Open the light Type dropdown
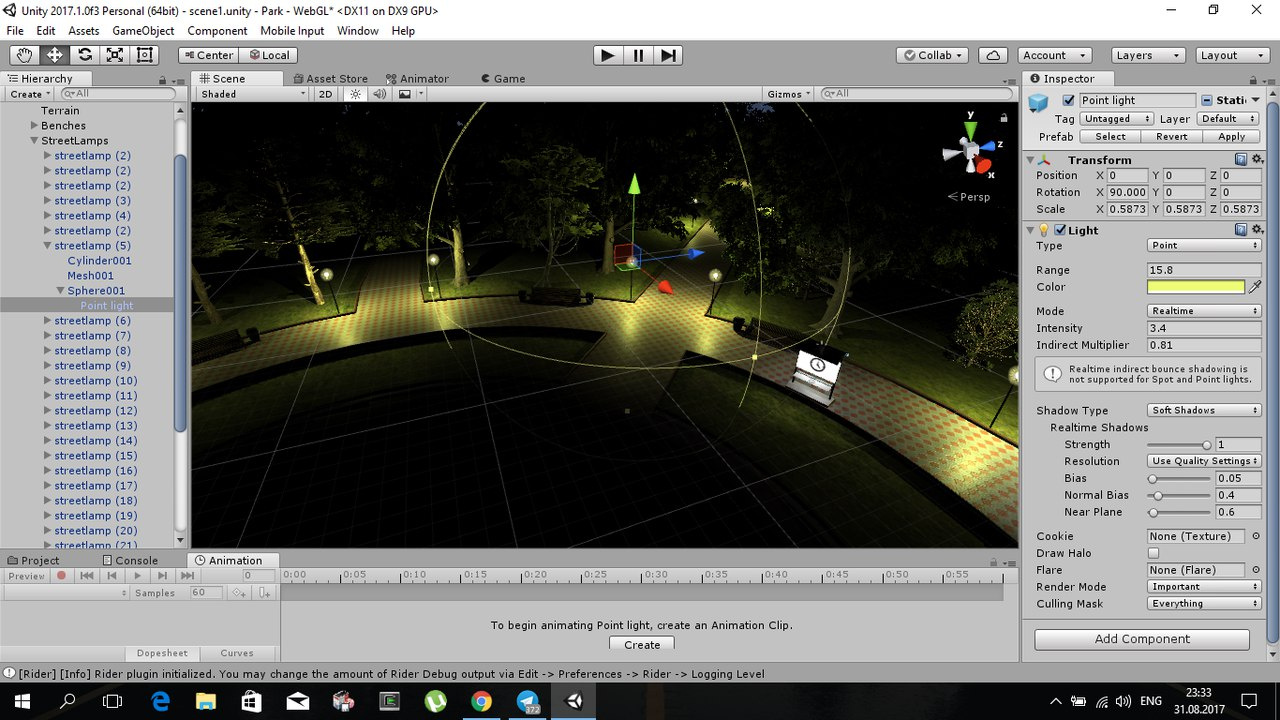Image resolution: width=1280 pixels, height=720 pixels. [1204, 245]
